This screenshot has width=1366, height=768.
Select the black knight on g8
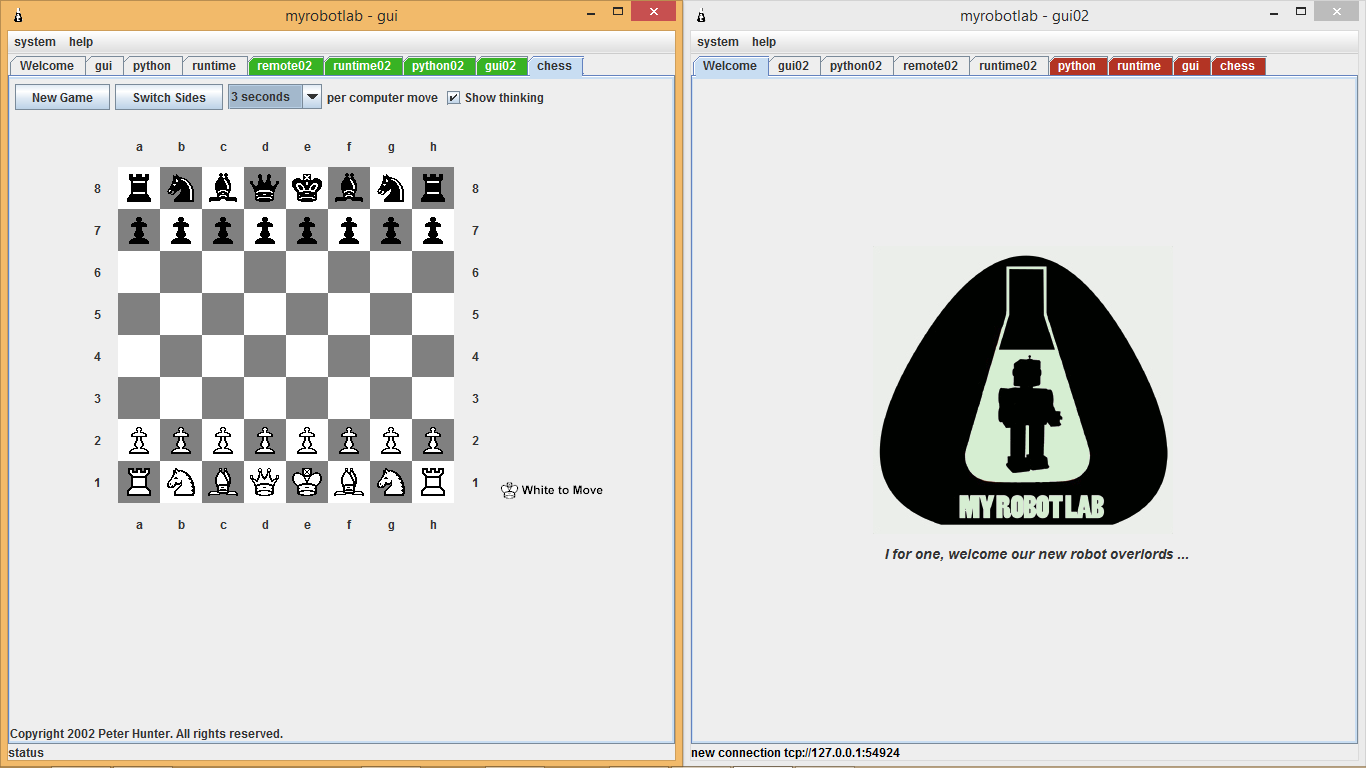pos(391,188)
